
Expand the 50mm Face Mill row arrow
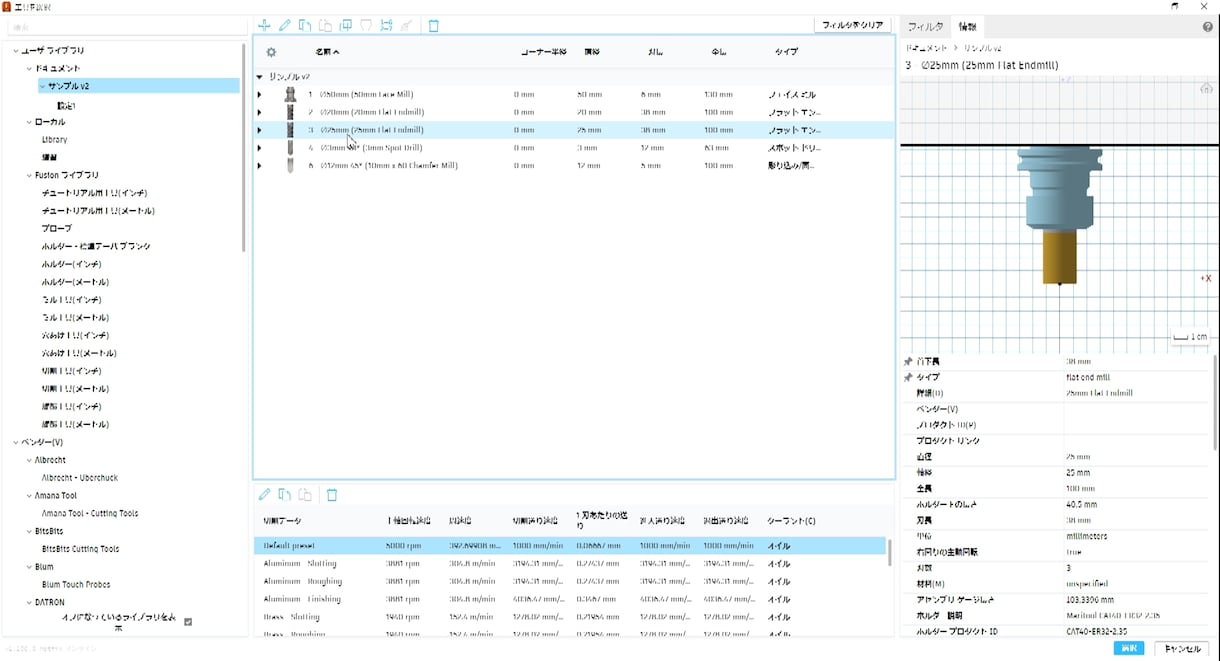point(259,95)
